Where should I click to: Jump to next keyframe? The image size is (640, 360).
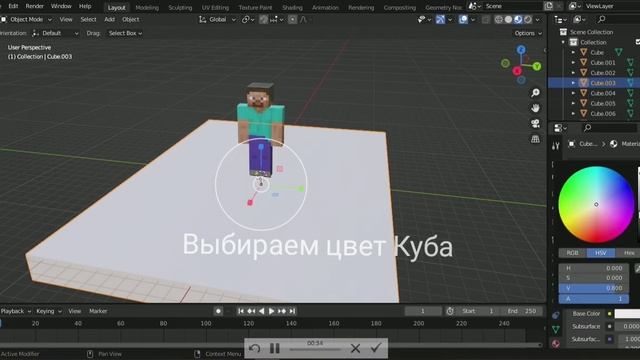click(x=282, y=311)
